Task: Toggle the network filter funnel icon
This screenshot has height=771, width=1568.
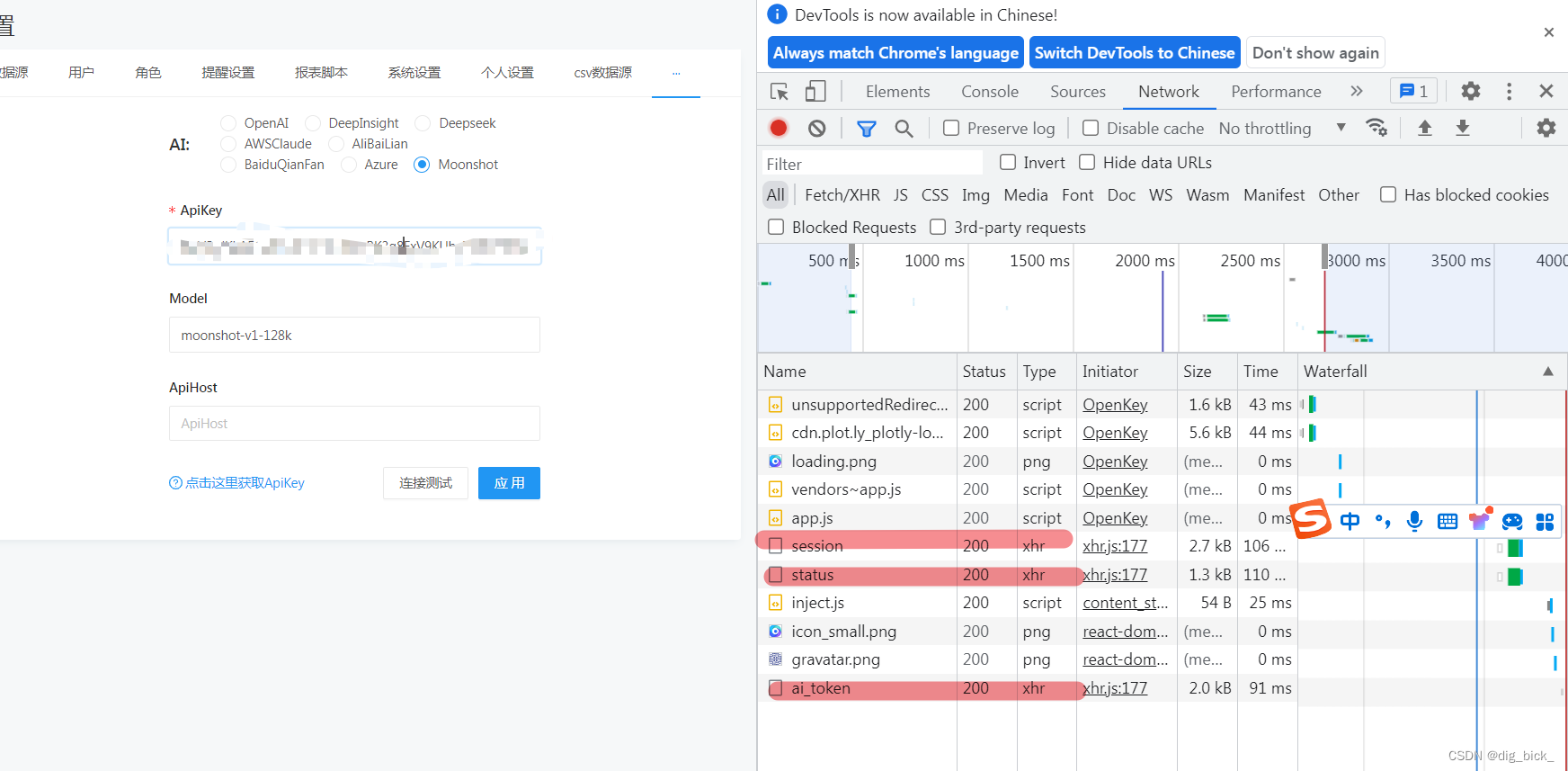Action: (866, 129)
